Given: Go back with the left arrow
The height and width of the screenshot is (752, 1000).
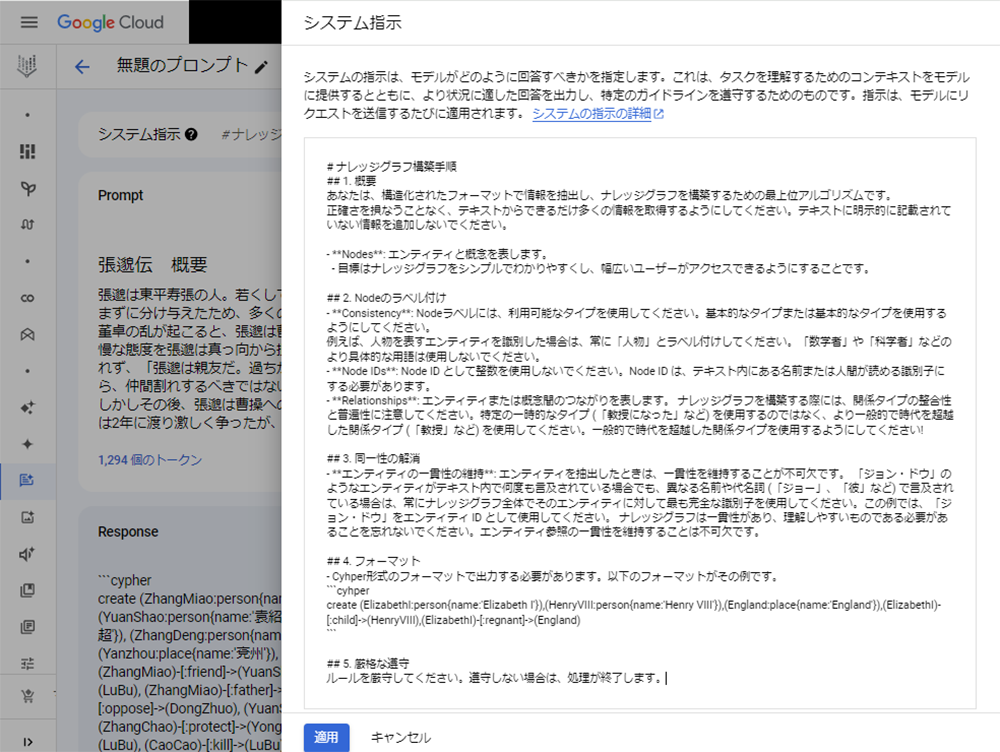Looking at the screenshot, I should click(x=82, y=66).
